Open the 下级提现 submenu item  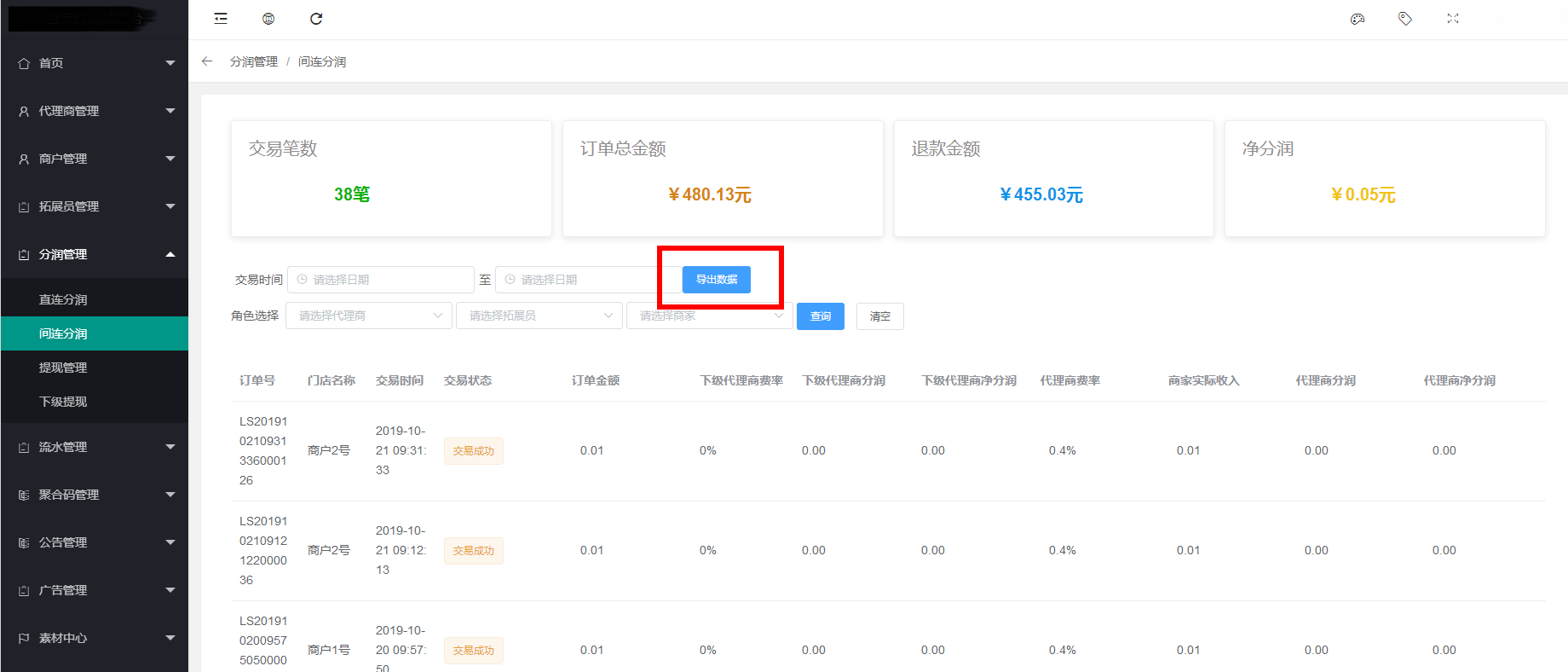pos(94,402)
